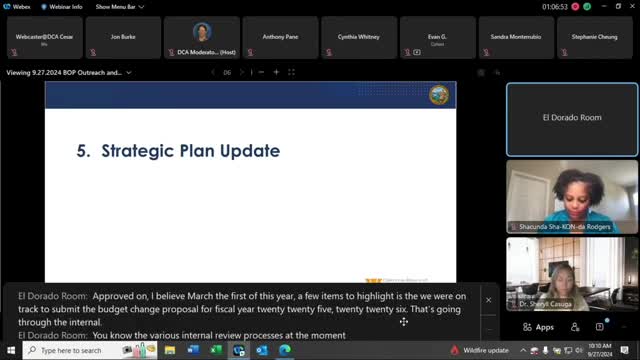
Task: Click muted mic icon on Cynthia Whitney tile
Action: tap(329, 52)
